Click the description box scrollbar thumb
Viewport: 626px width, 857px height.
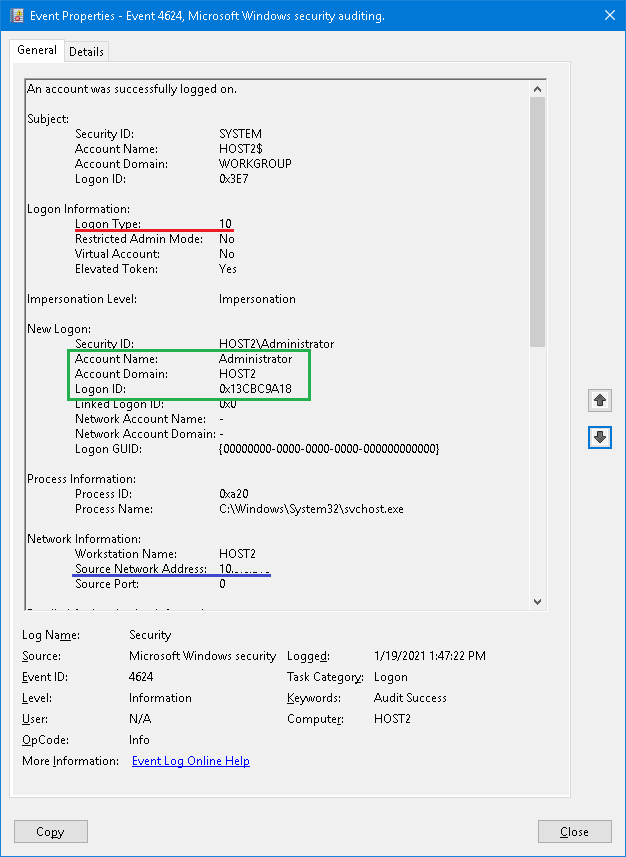538,220
